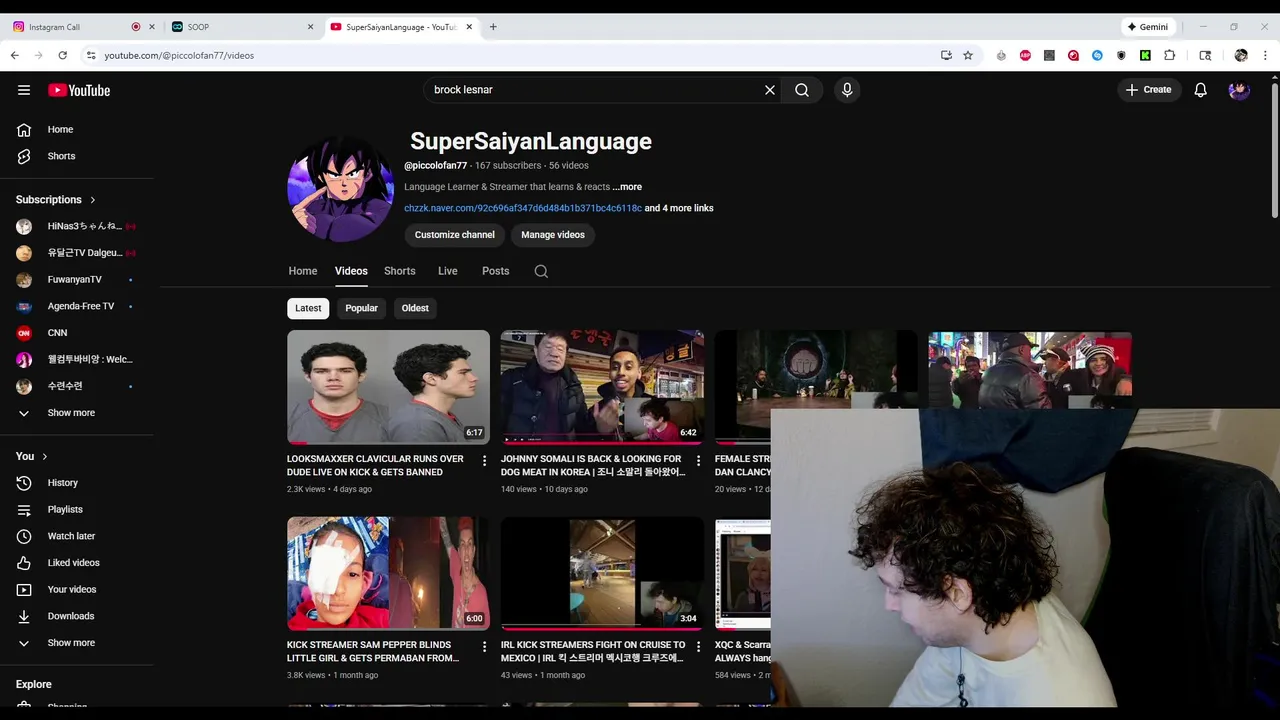The height and width of the screenshot is (720, 1280).
Task: Select the Oldest sort chip
Action: point(415,308)
